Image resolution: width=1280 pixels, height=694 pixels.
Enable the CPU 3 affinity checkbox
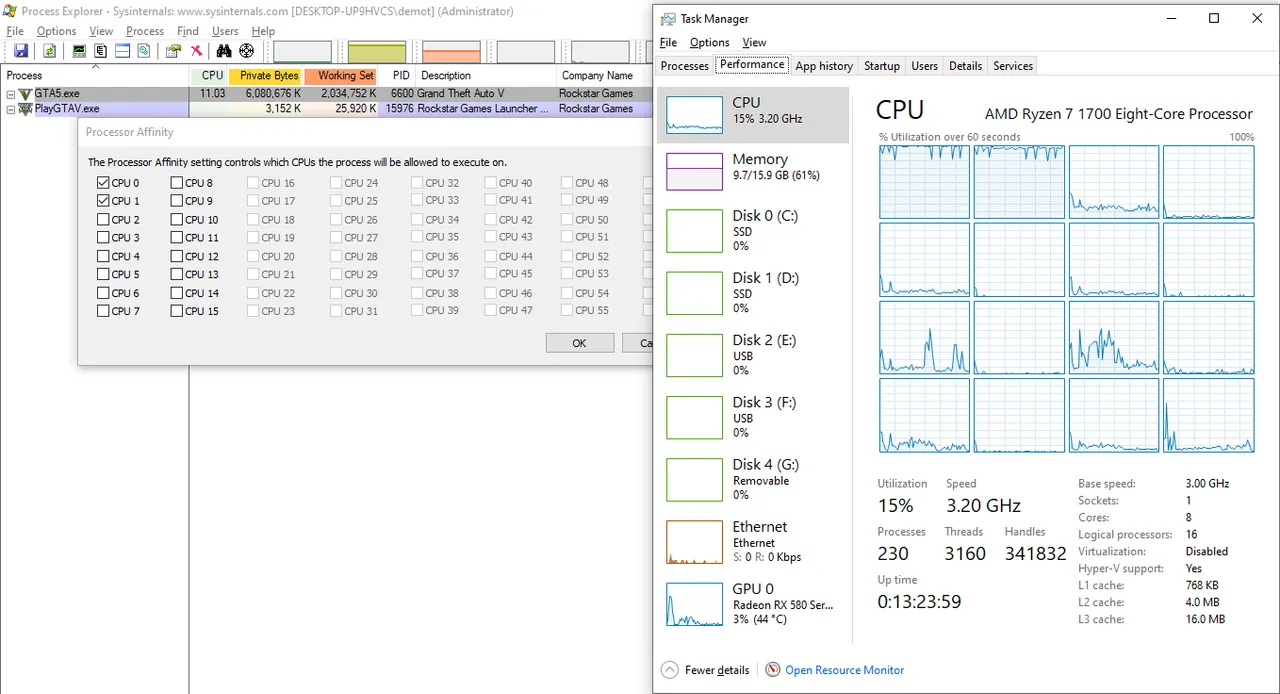[x=103, y=238]
